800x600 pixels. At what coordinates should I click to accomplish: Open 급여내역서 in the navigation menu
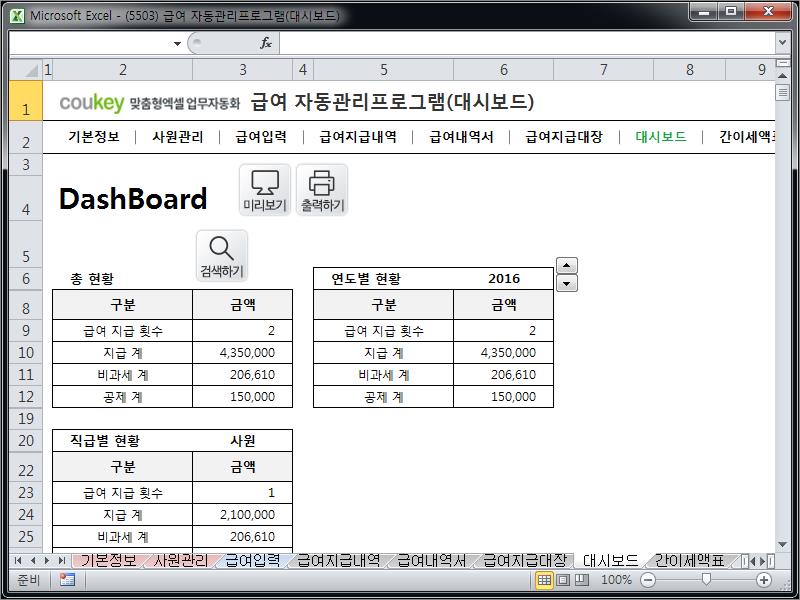pos(461,137)
